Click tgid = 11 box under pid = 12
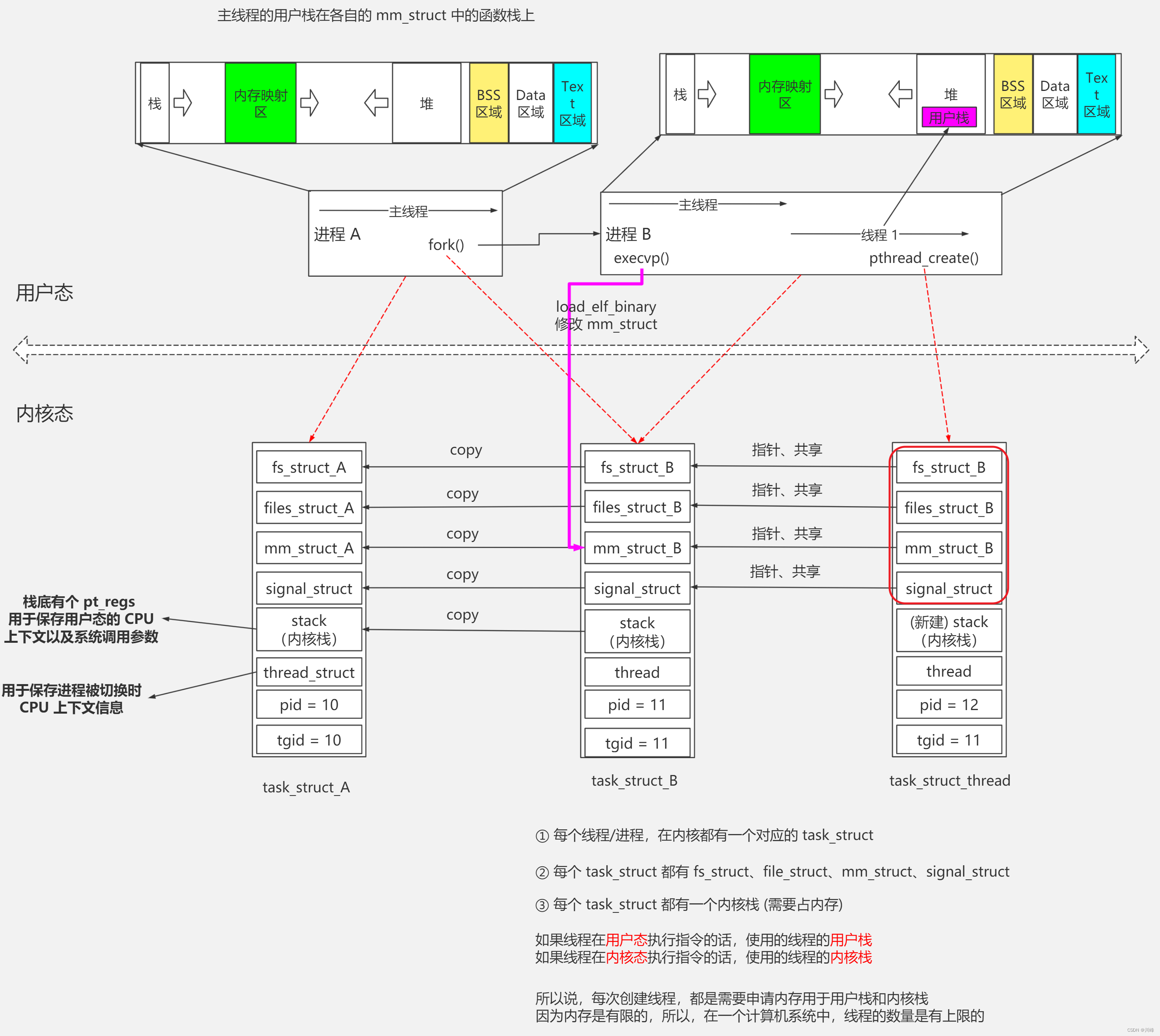 click(949, 740)
